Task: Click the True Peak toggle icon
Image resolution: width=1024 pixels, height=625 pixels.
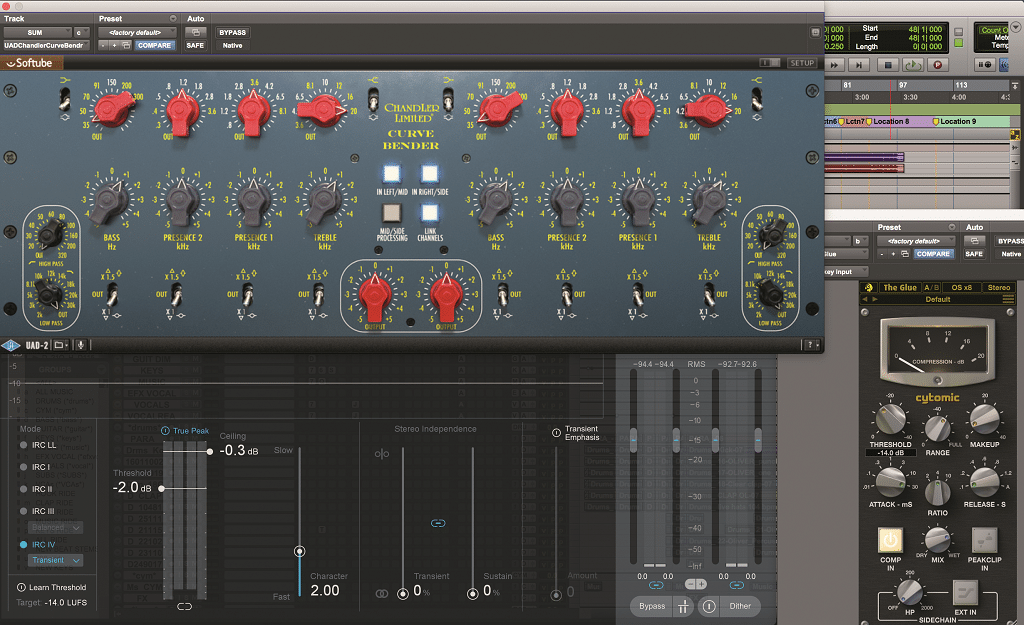Action: pyautogui.click(x=165, y=431)
